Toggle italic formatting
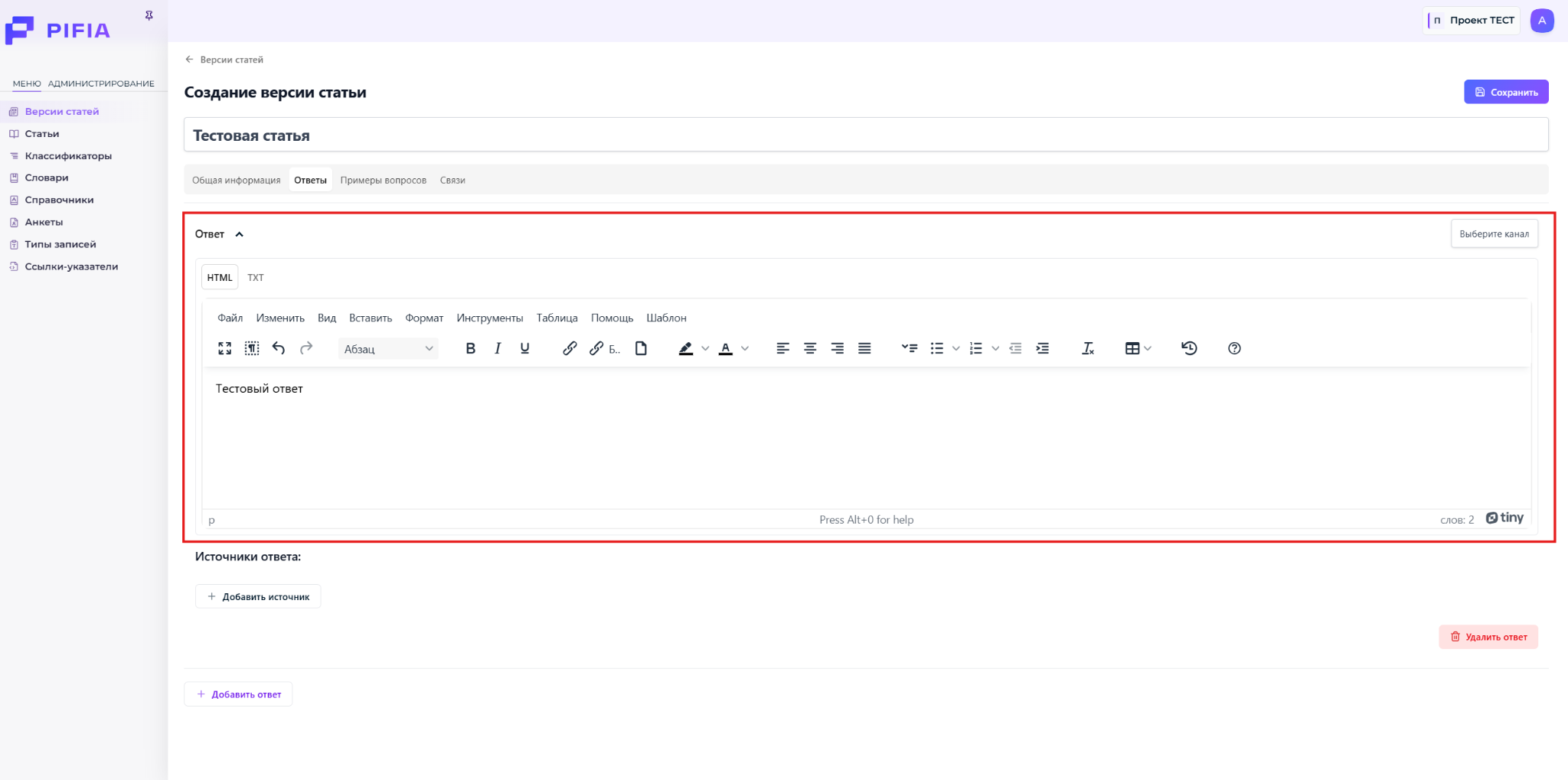This screenshot has width=1568, height=780. [498, 348]
